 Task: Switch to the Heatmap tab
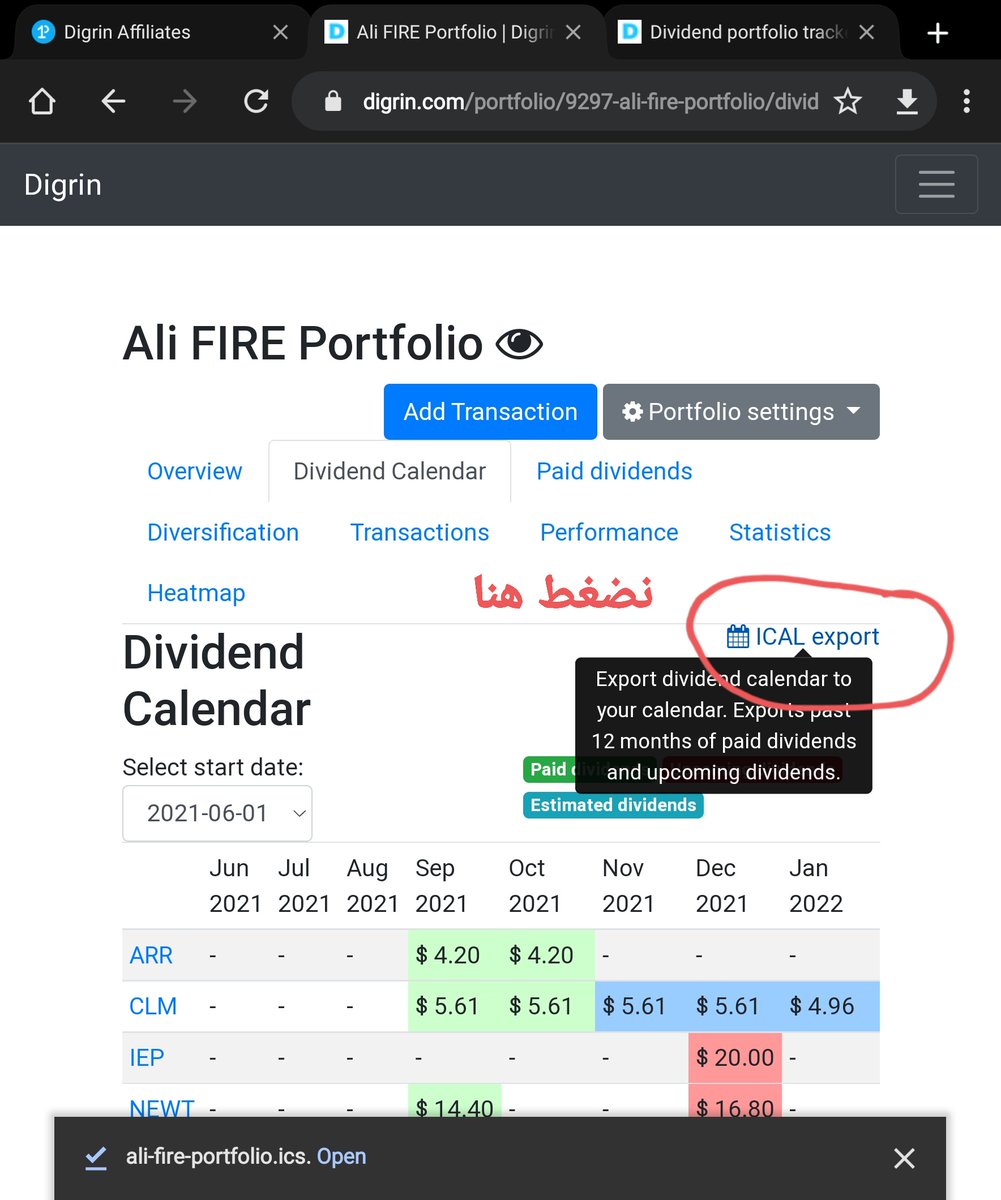196,593
